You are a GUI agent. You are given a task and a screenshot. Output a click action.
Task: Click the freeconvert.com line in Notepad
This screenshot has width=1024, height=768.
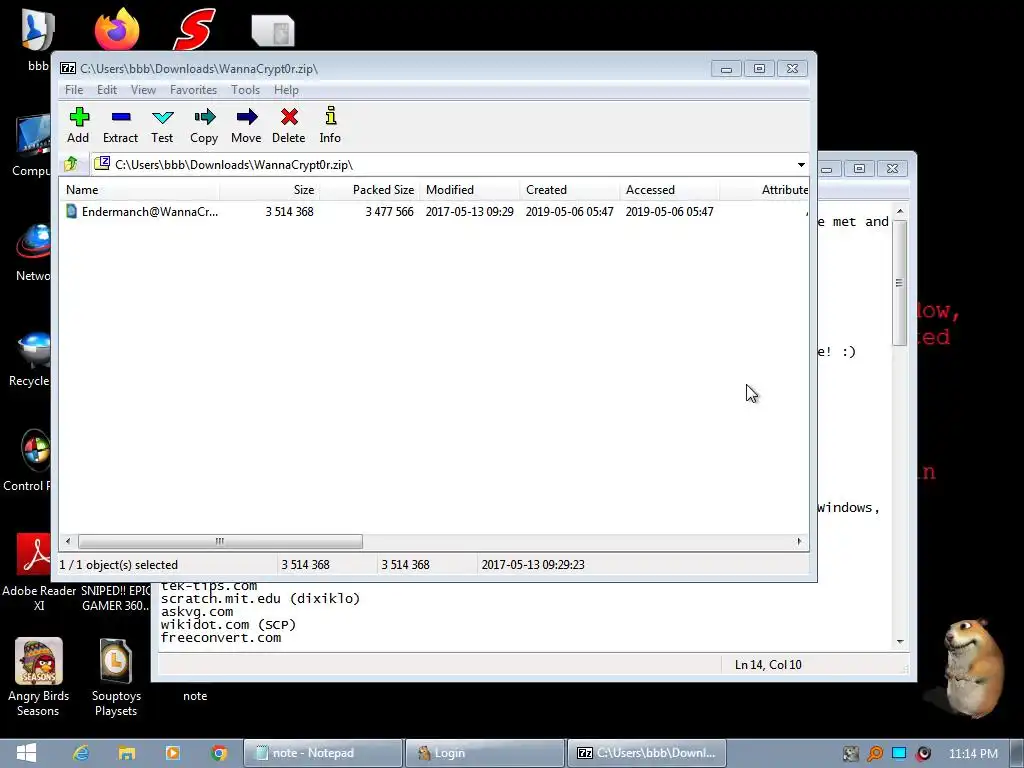click(x=221, y=638)
